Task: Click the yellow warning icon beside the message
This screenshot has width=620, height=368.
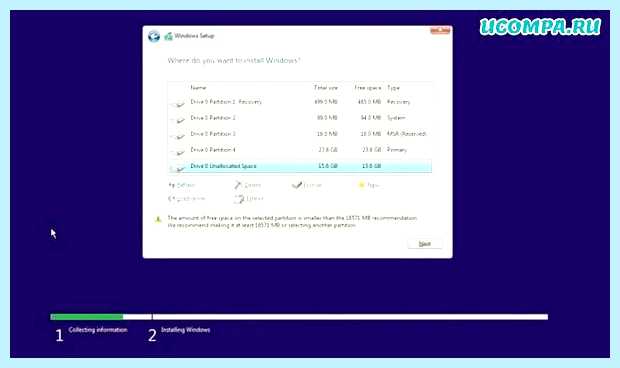Action: [158, 219]
